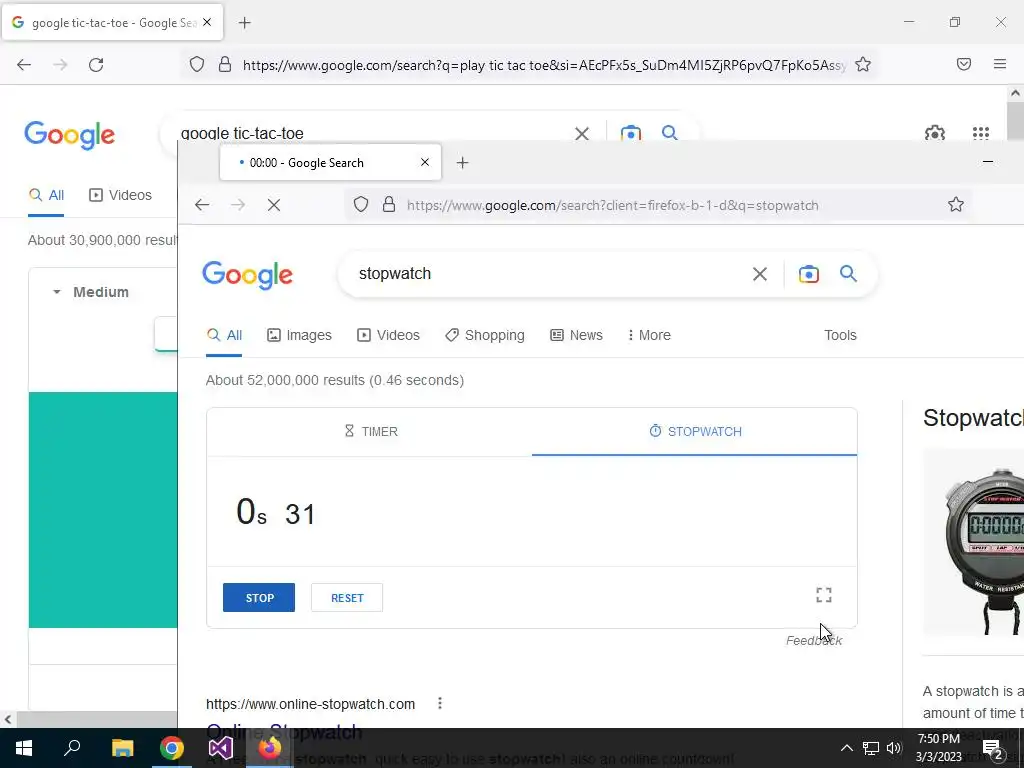
Task: Open Google settings gear in back window
Action: coord(935,133)
